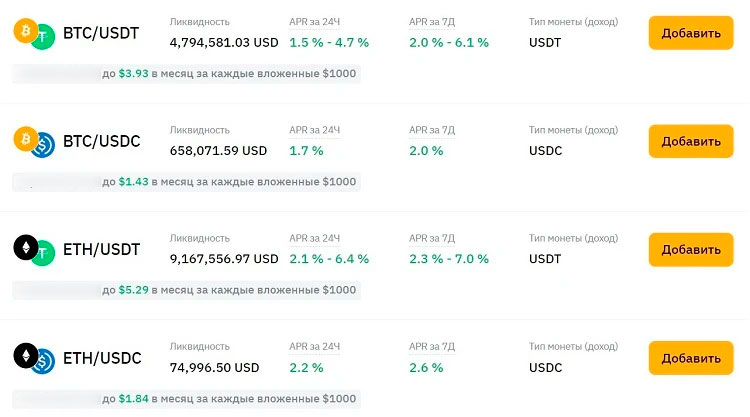Open the BTC/USDT pair name
This screenshot has height=417, width=750.
click(x=101, y=33)
